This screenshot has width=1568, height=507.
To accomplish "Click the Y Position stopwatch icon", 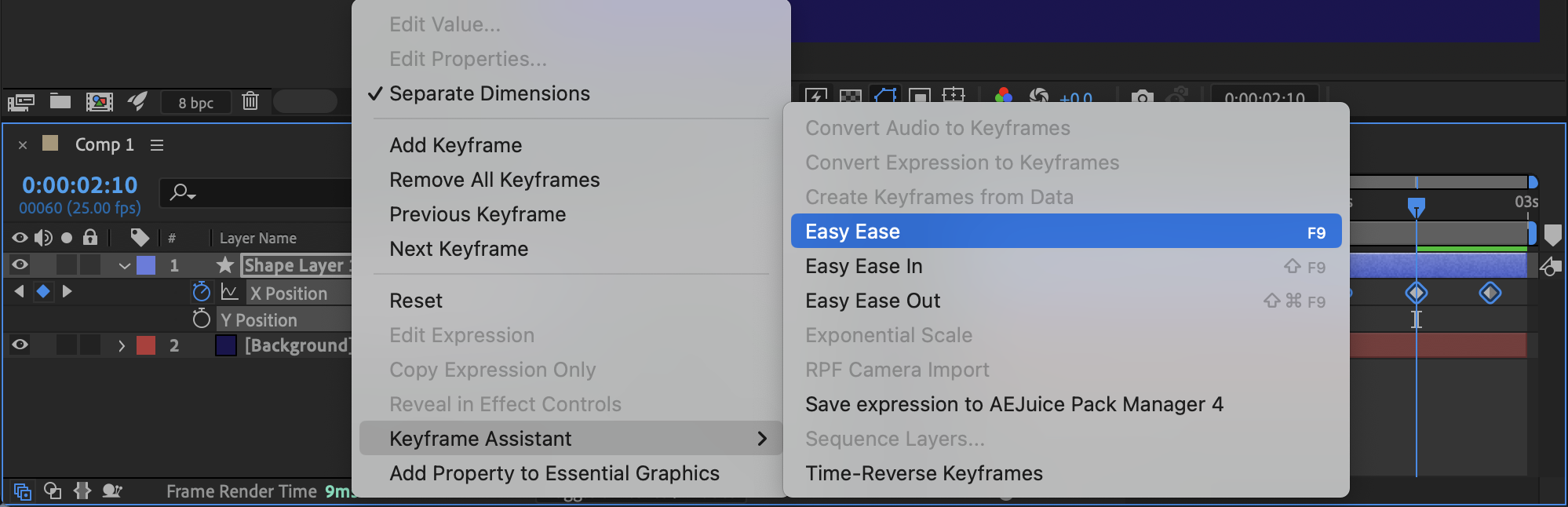I will (202, 319).
